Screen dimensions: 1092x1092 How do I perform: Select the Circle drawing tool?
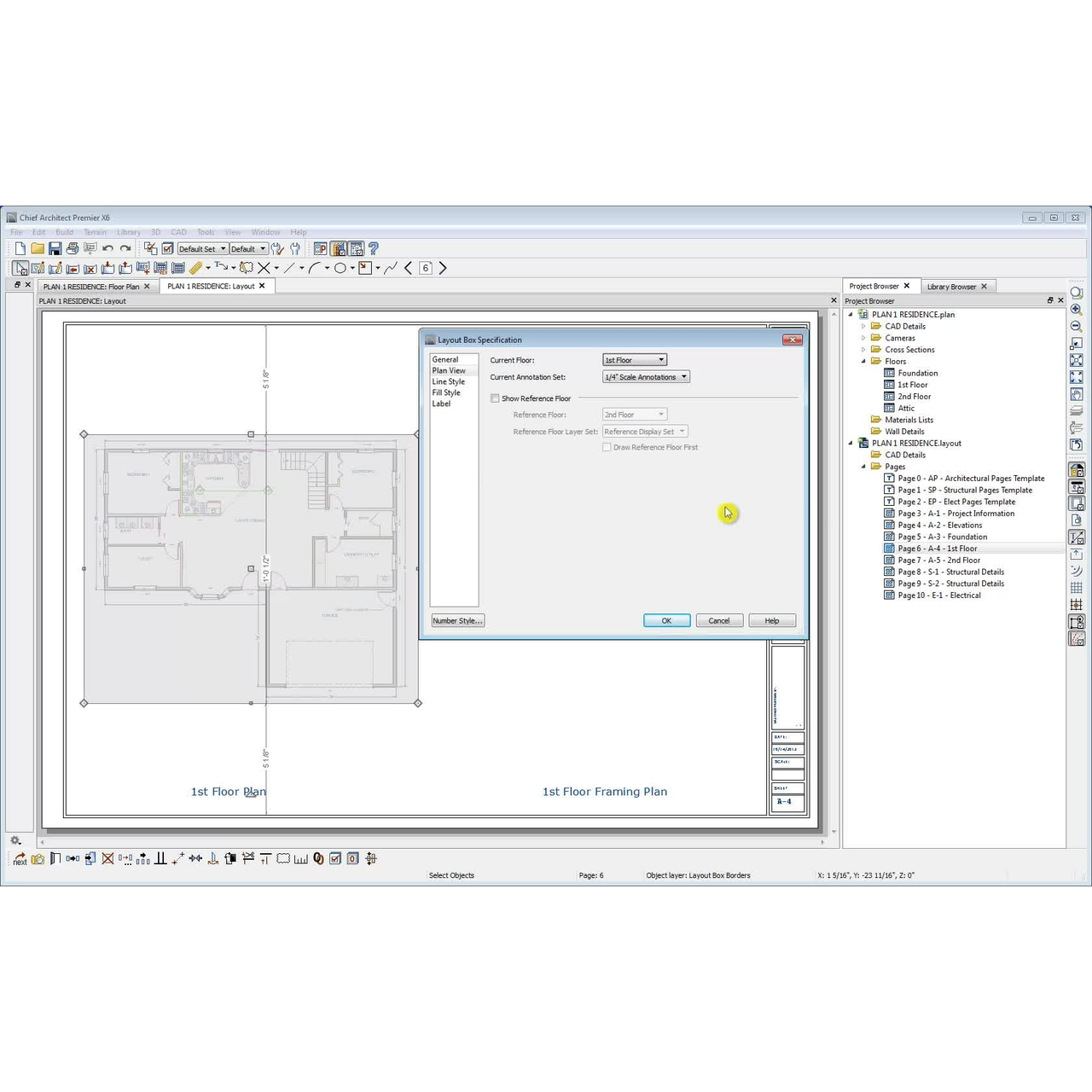pos(340,268)
